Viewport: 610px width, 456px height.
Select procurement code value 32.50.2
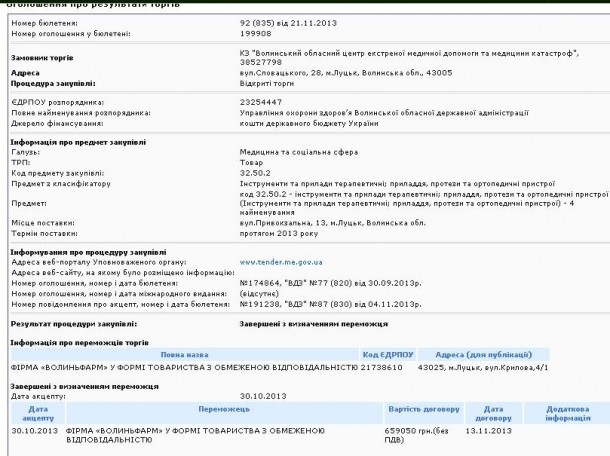tap(255, 173)
